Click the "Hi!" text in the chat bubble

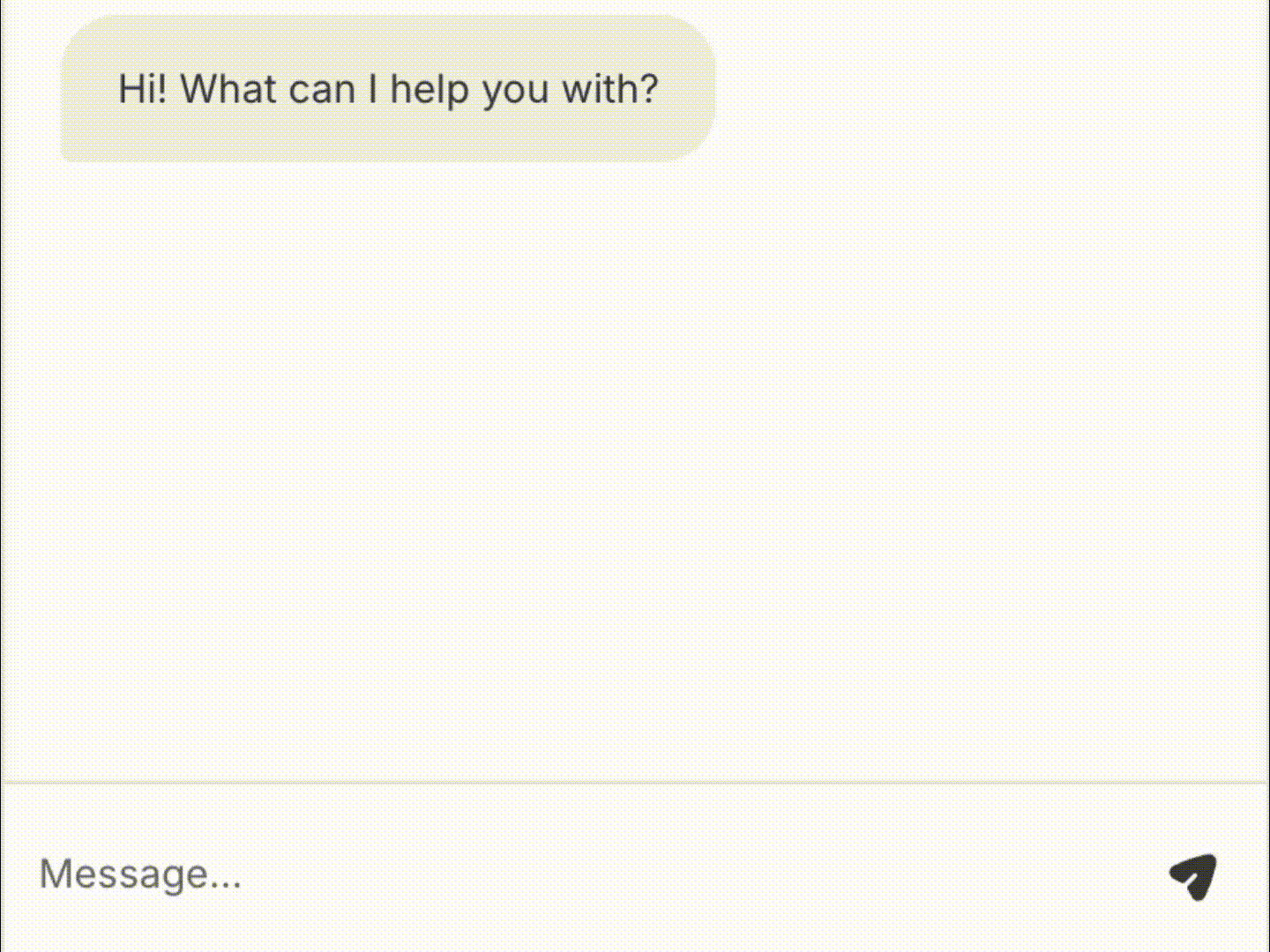click(142, 89)
